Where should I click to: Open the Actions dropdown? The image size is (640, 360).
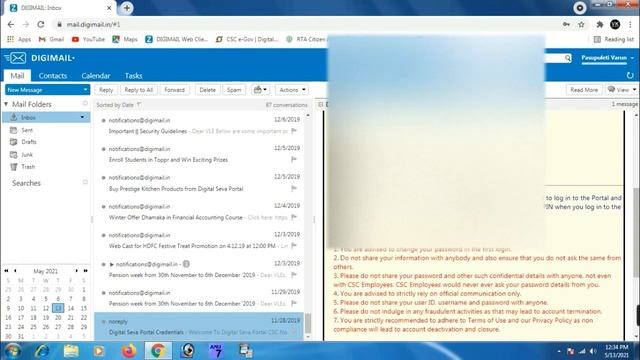292,90
